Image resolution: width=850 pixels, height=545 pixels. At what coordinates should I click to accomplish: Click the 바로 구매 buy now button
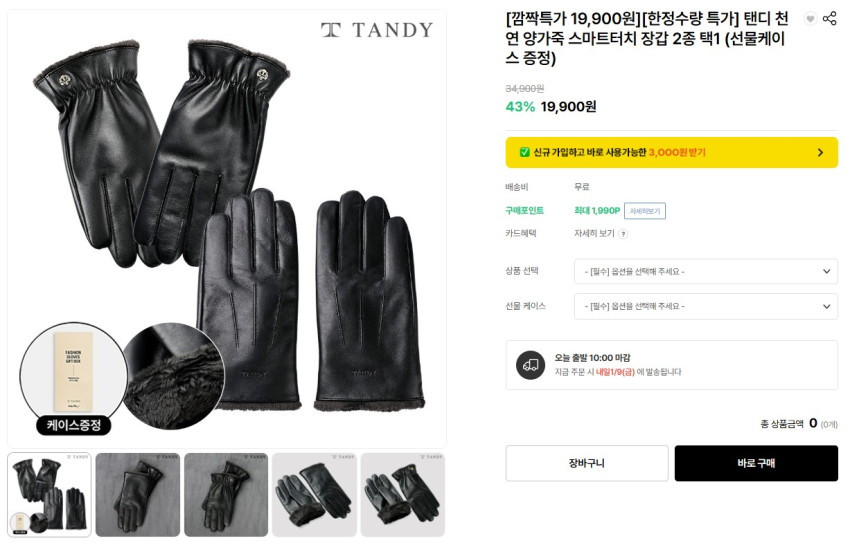coord(756,463)
